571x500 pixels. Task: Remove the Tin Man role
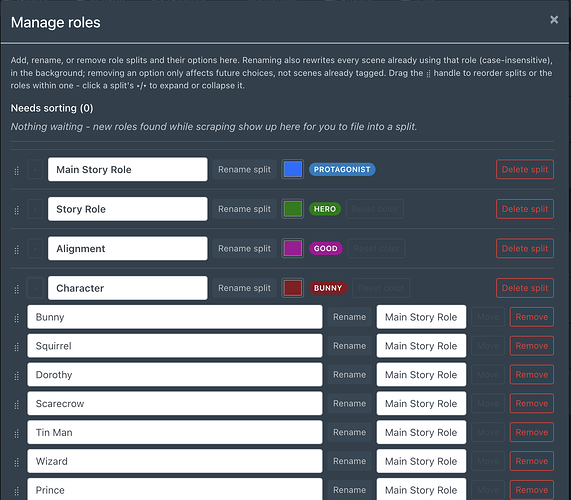(x=532, y=432)
